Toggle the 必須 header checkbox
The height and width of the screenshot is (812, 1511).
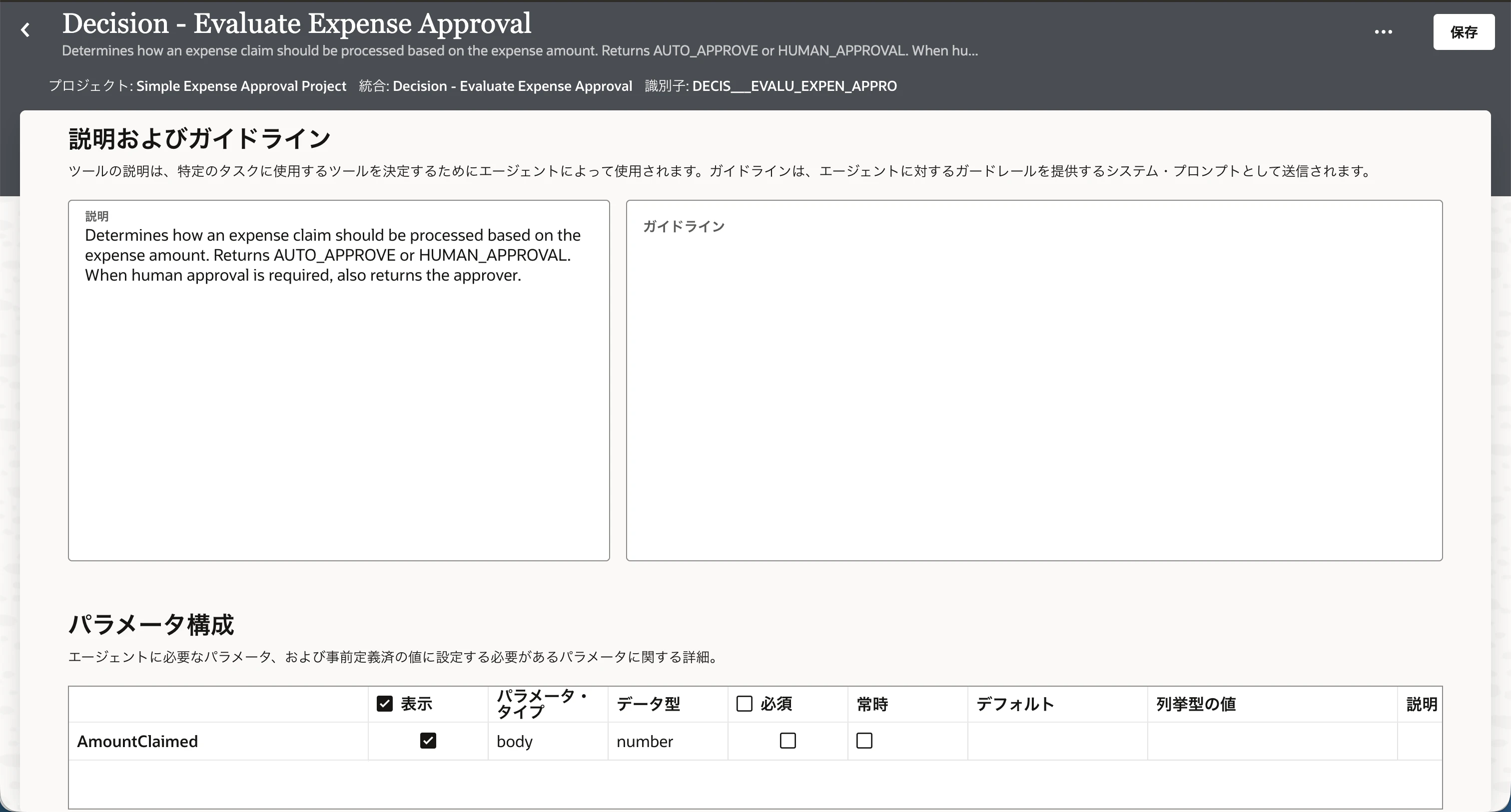744,704
